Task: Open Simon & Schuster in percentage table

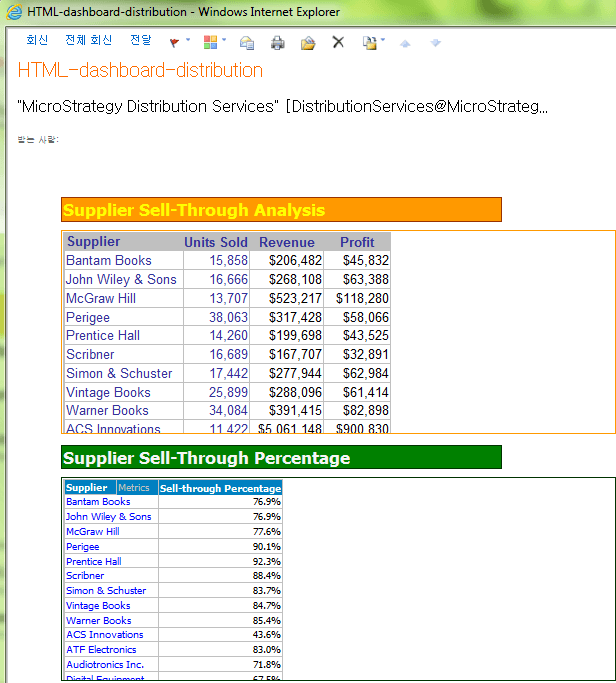Action: [106, 591]
